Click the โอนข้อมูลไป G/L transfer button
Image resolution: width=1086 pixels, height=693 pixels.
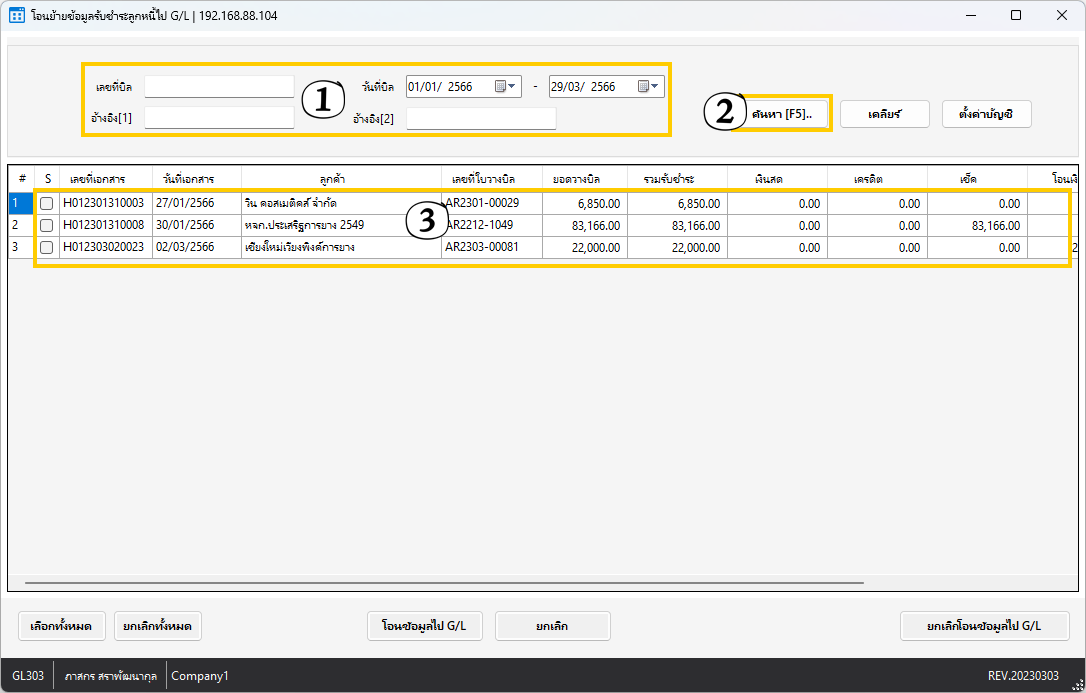click(x=424, y=626)
